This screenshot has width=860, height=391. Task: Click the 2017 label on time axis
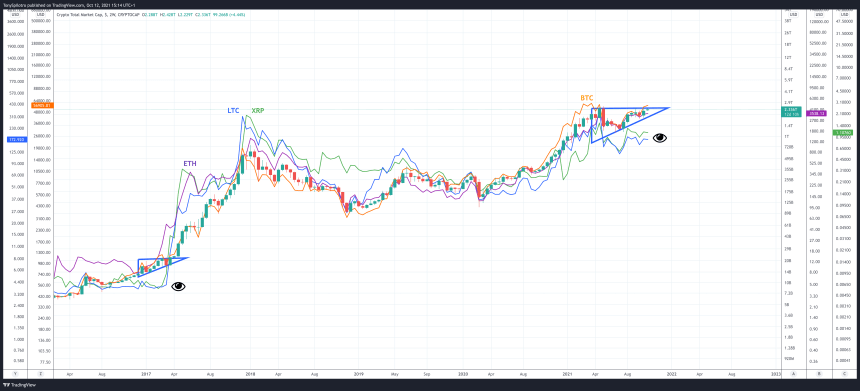(x=146, y=373)
